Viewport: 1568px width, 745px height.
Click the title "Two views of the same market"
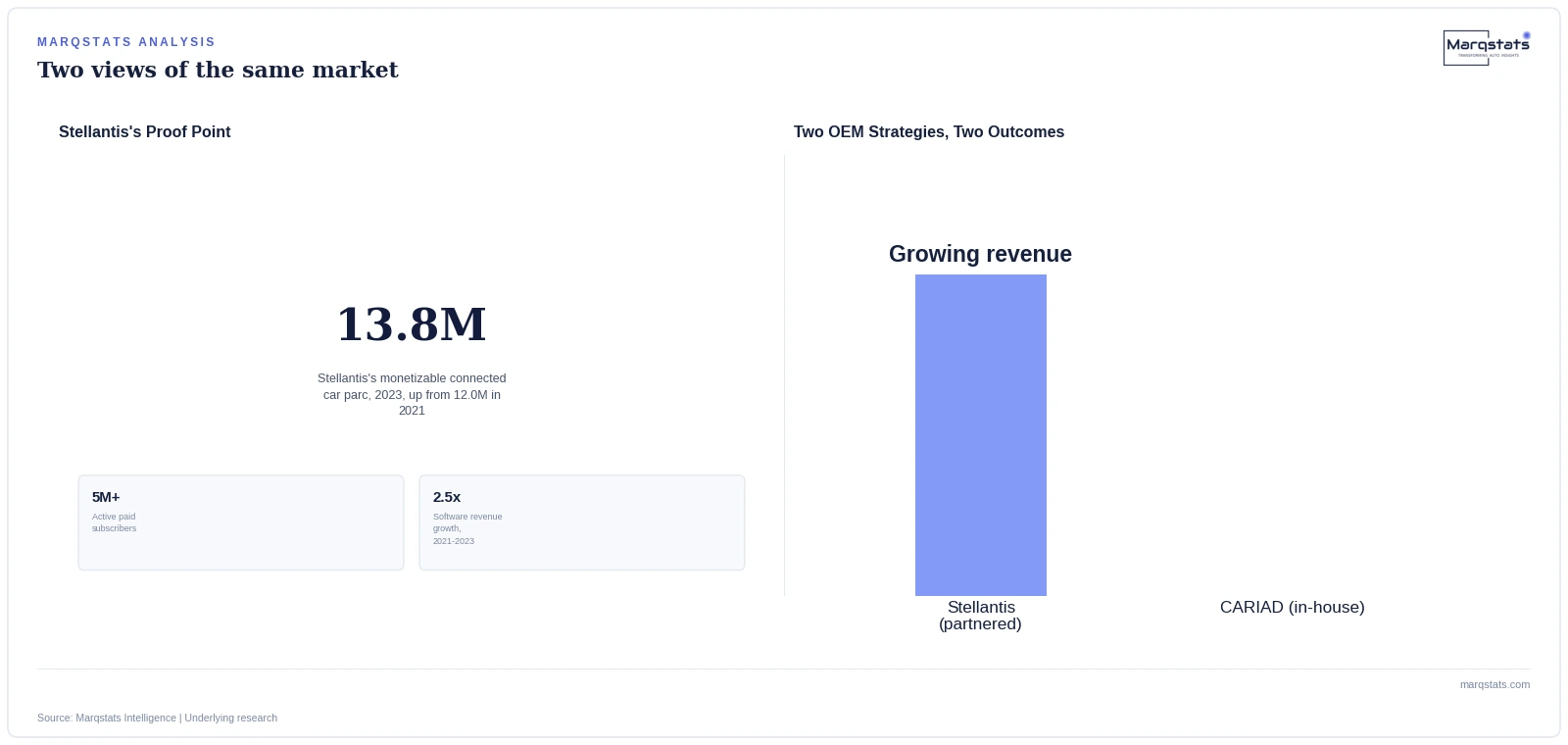coord(218,70)
